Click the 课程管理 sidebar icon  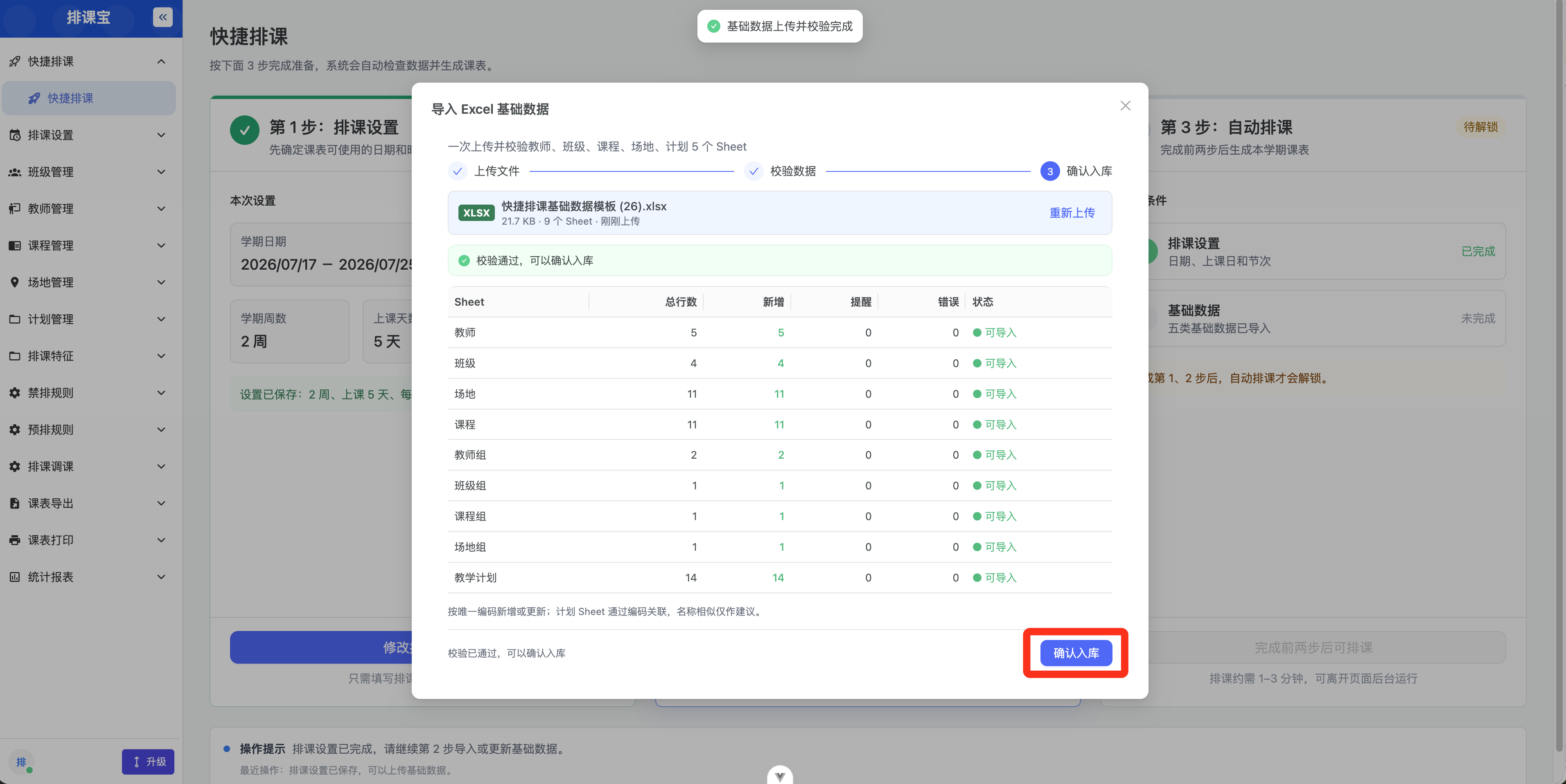click(x=15, y=246)
